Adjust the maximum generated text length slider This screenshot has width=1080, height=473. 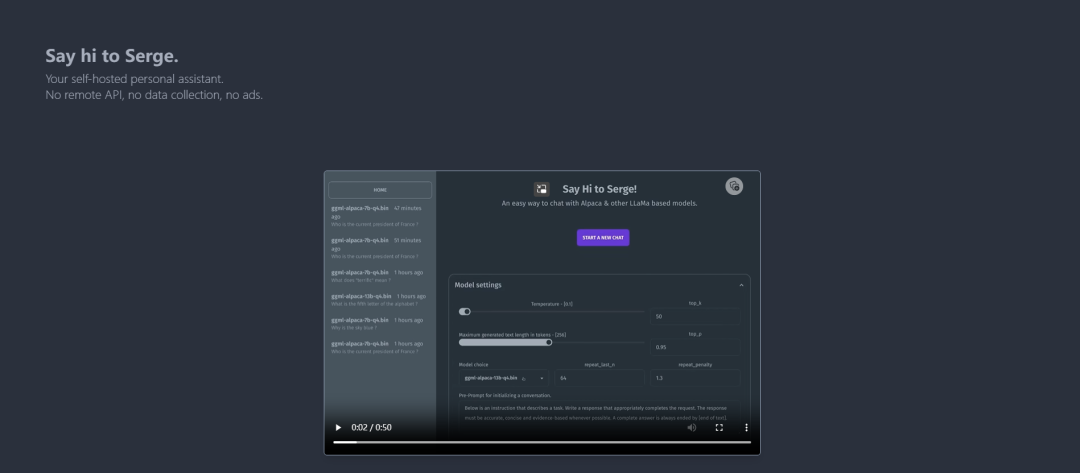pyautogui.click(x=552, y=342)
